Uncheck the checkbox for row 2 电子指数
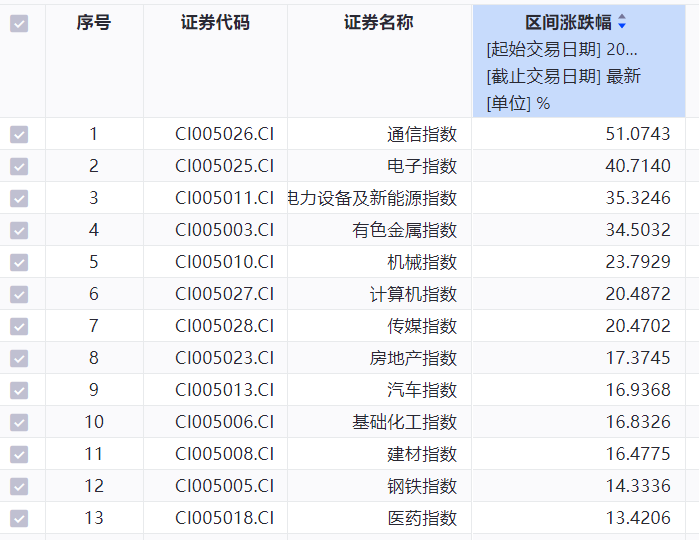This screenshot has width=699, height=540. pyautogui.click(x=19, y=166)
